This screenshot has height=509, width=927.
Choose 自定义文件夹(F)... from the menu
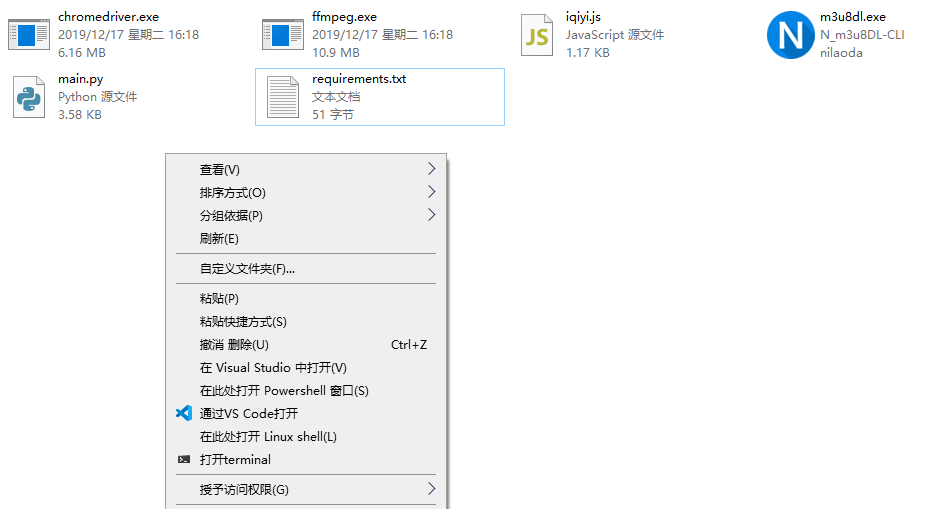click(306, 269)
